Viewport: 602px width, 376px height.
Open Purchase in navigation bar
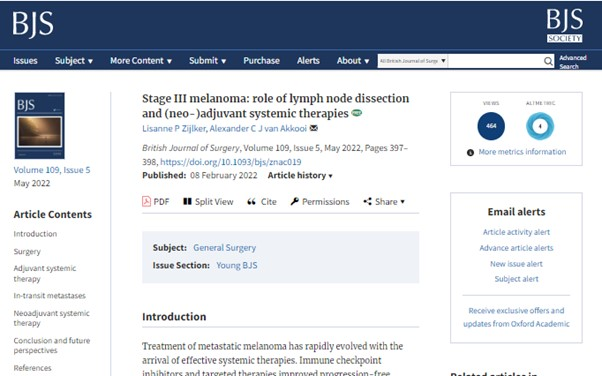261,61
